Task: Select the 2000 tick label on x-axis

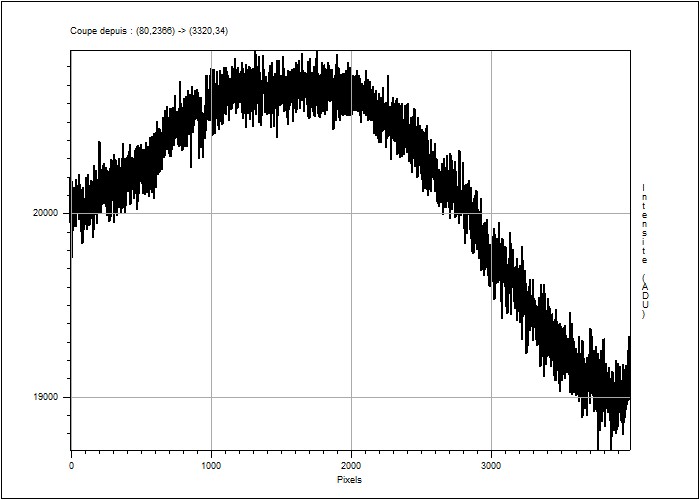Action: click(x=351, y=466)
